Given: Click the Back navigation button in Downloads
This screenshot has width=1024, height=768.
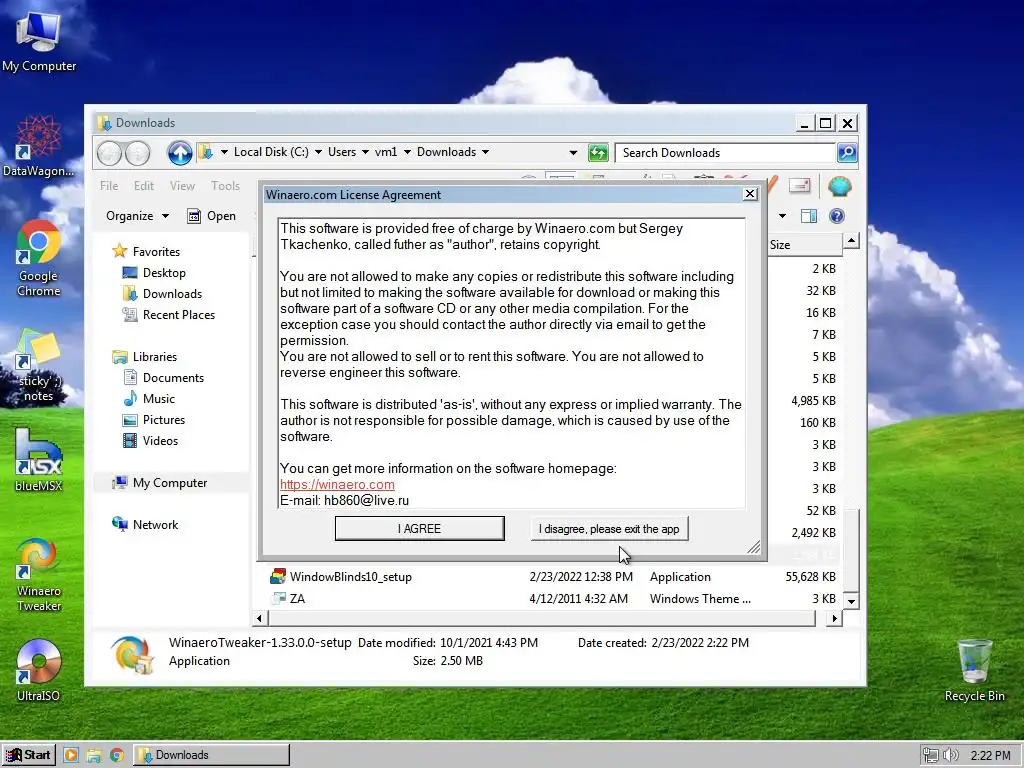Looking at the screenshot, I should (x=110, y=153).
